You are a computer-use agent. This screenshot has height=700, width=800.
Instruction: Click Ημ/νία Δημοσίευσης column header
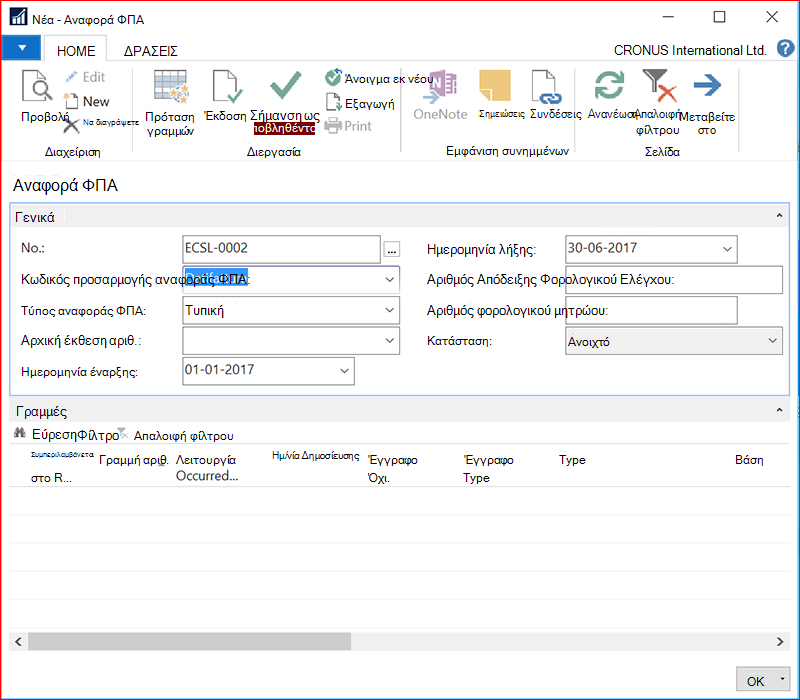pos(315,456)
